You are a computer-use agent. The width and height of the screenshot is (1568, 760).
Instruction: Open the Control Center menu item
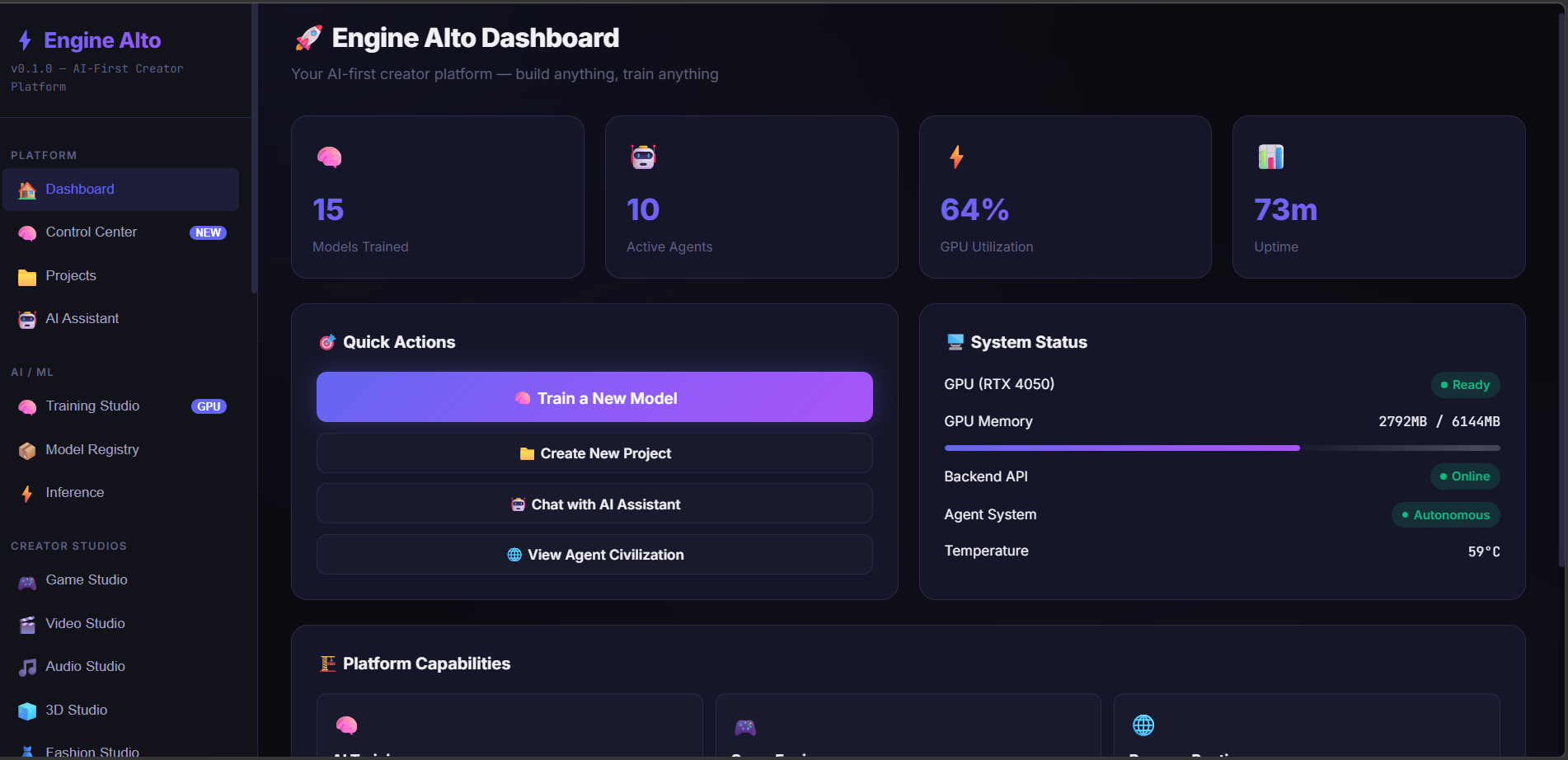tap(92, 232)
